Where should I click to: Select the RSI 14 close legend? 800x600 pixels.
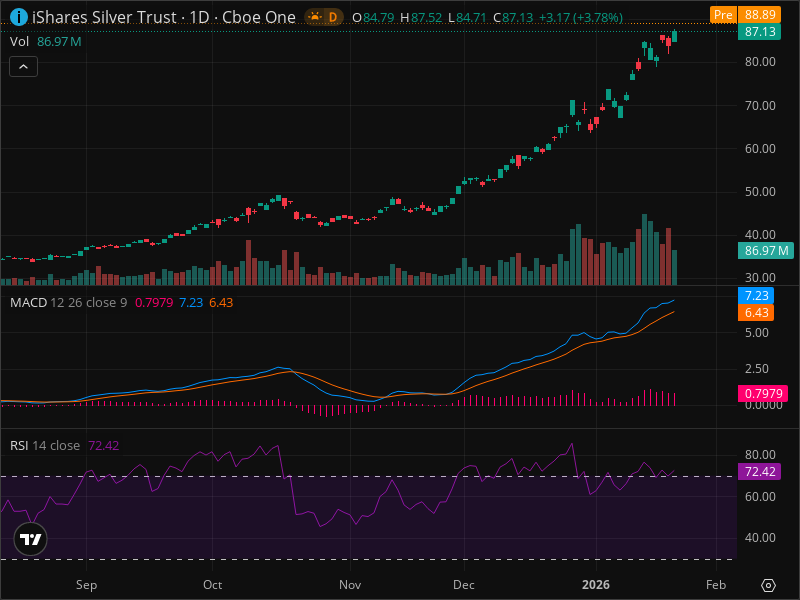pyautogui.click(x=45, y=445)
